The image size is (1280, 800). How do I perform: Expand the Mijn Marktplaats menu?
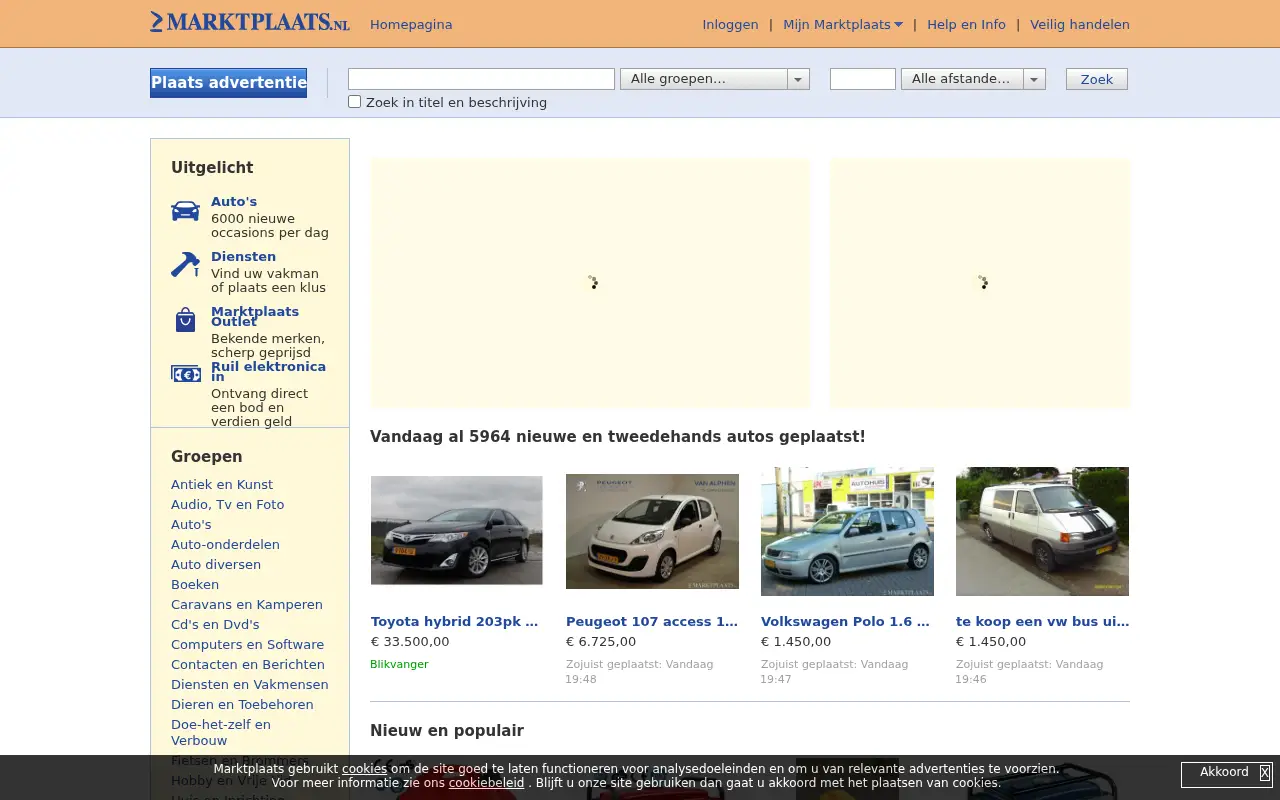tap(842, 24)
